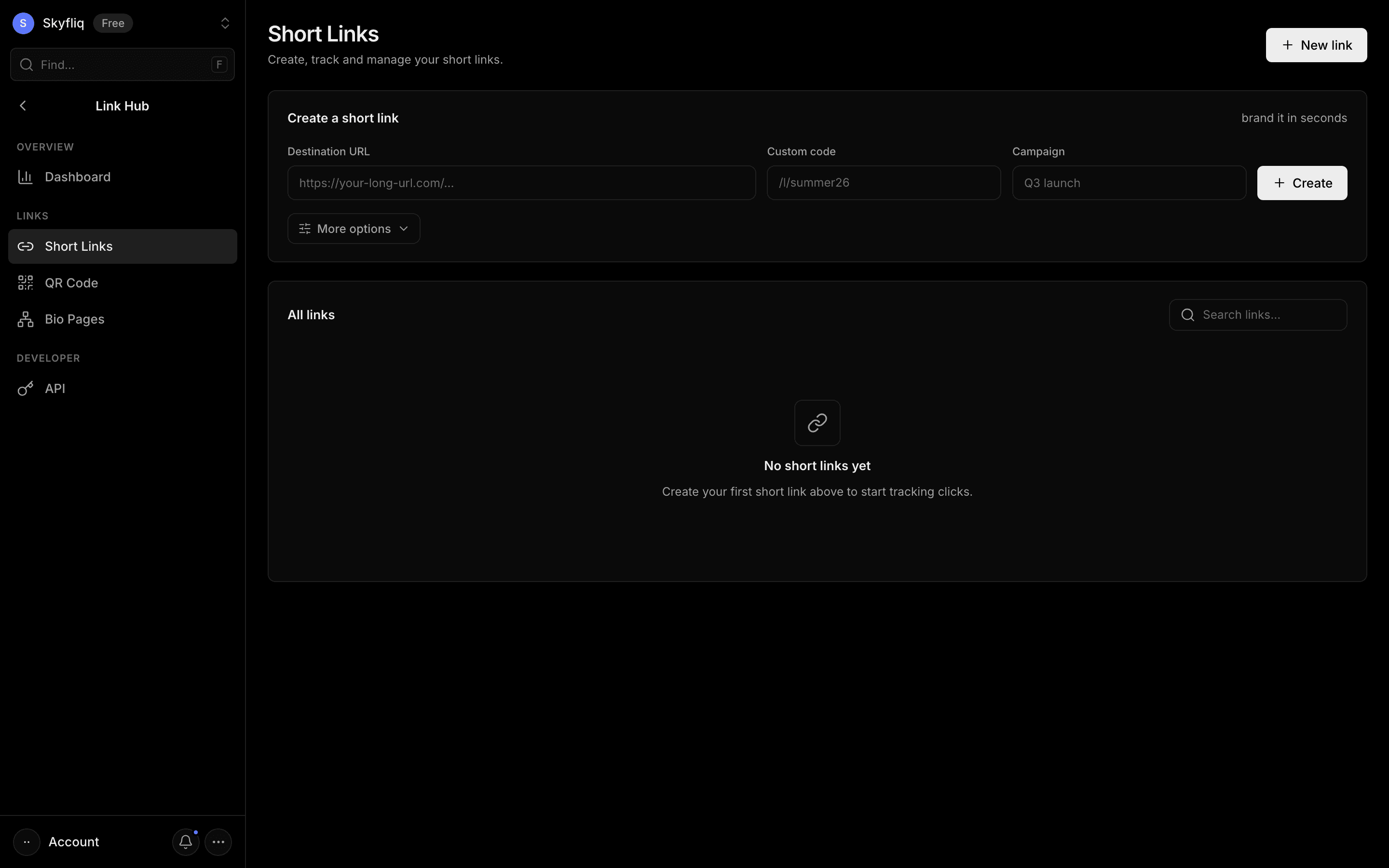The width and height of the screenshot is (1389, 868).
Task: Click the Create button
Action: pyautogui.click(x=1302, y=183)
